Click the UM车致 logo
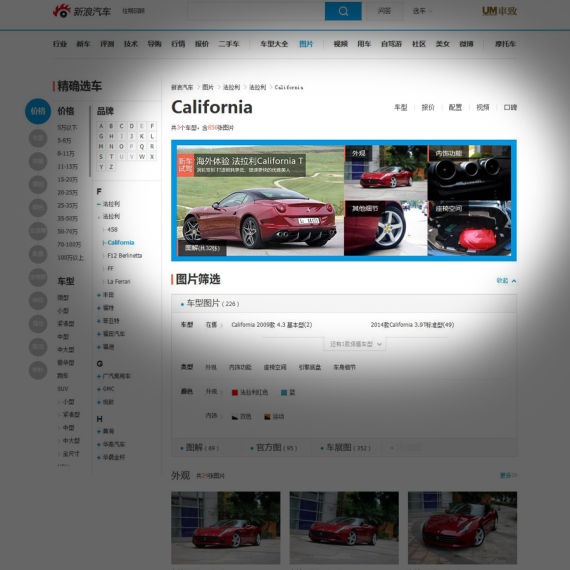This screenshot has width=570, height=570. click(499, 11)
